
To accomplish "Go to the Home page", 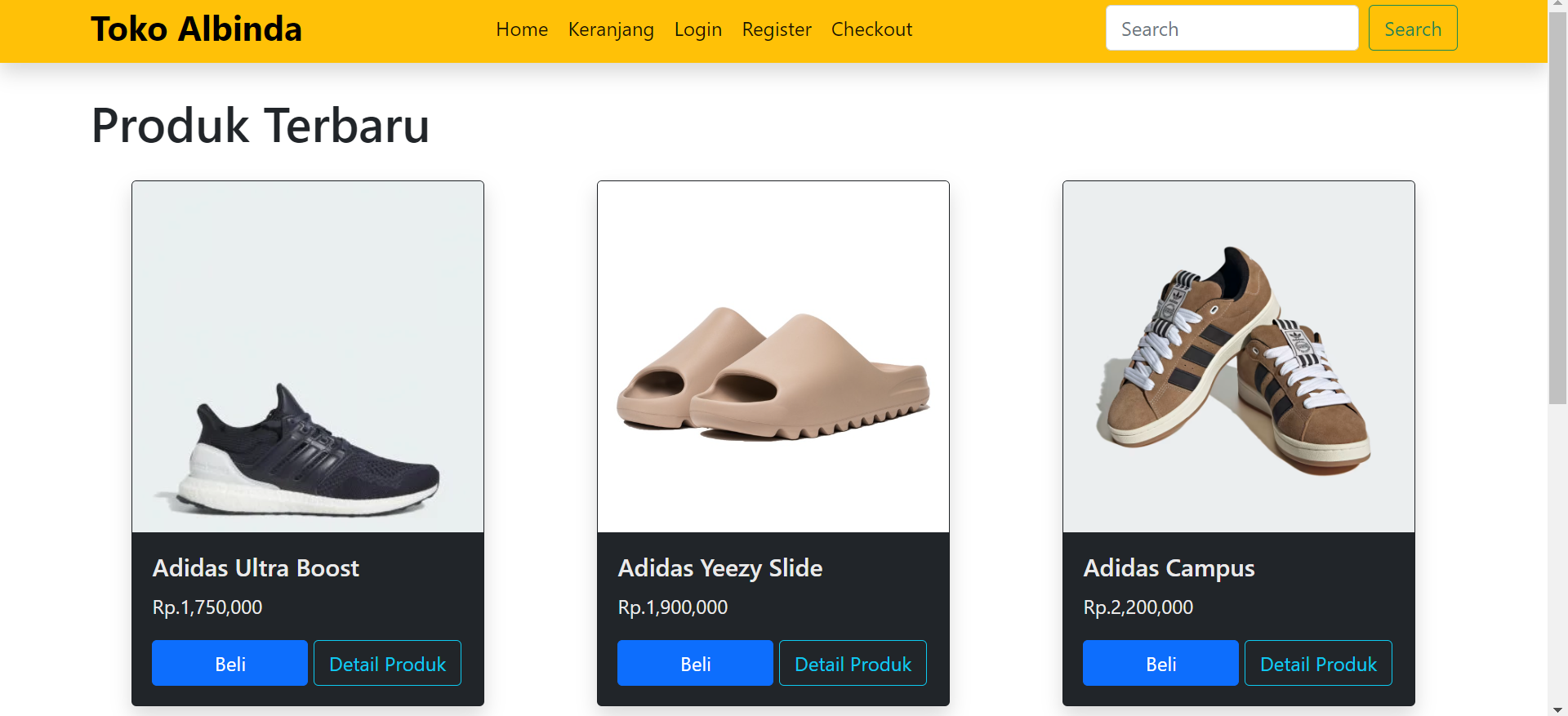I will (522, 29).
